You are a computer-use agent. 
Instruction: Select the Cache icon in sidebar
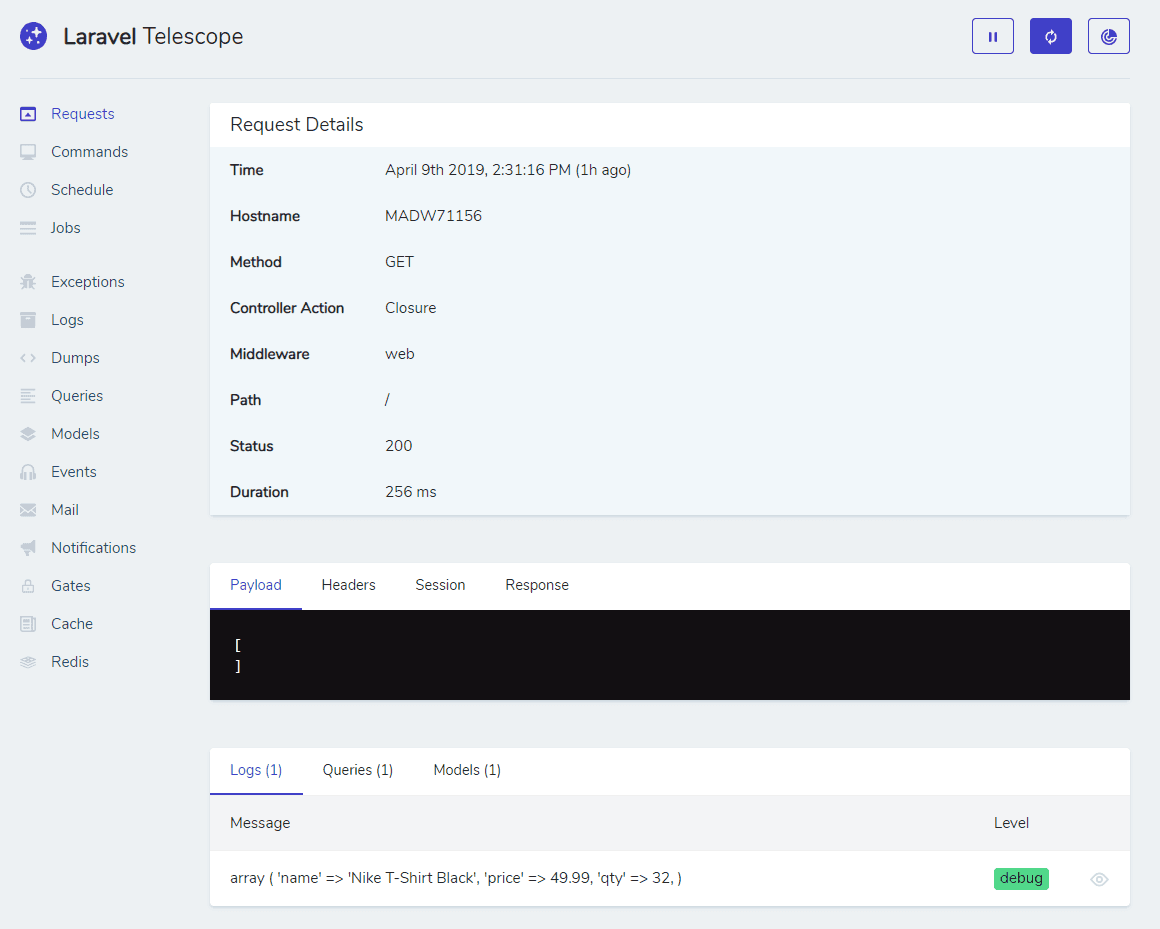[27, 623]
